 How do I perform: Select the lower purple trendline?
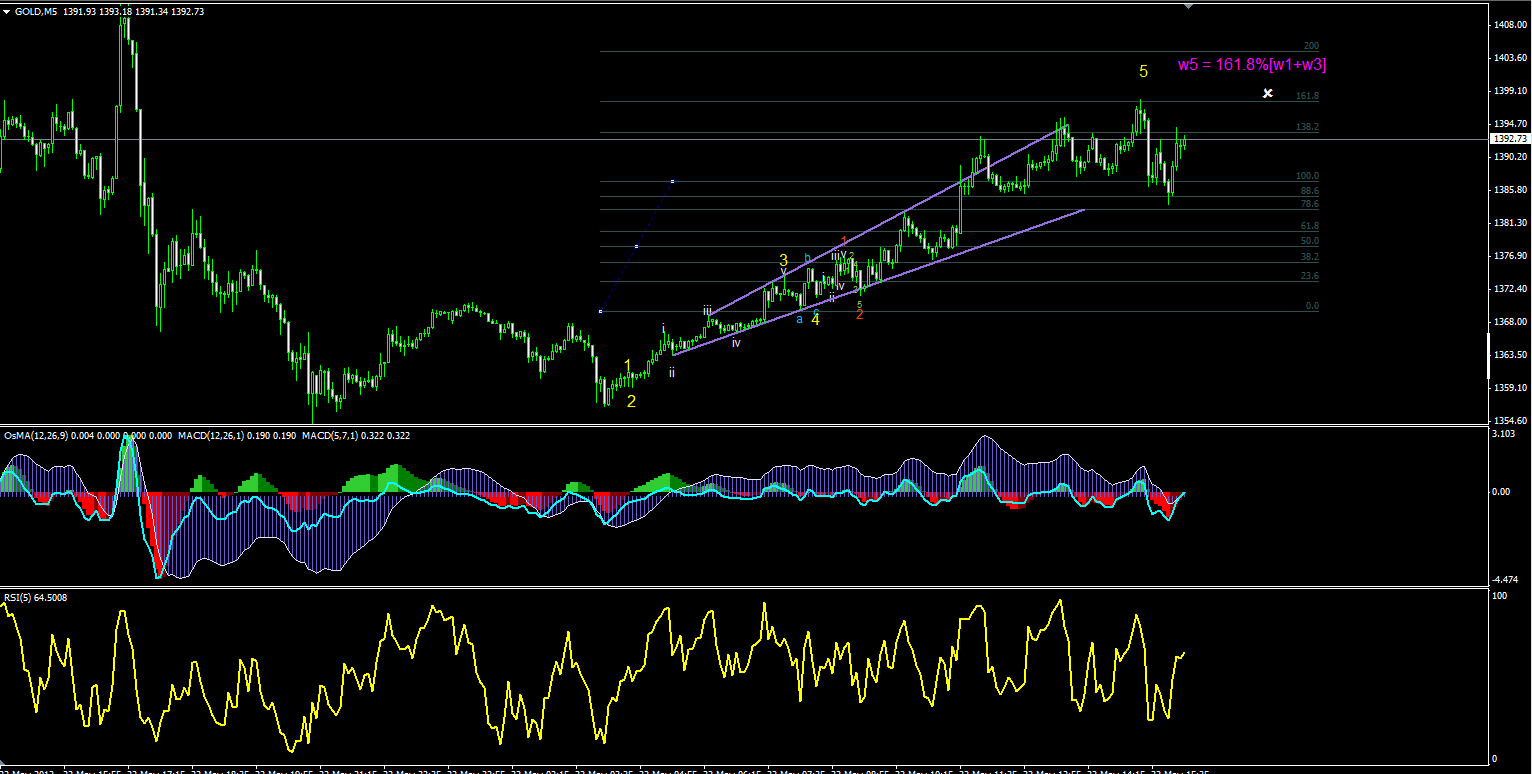coord(879,282)
